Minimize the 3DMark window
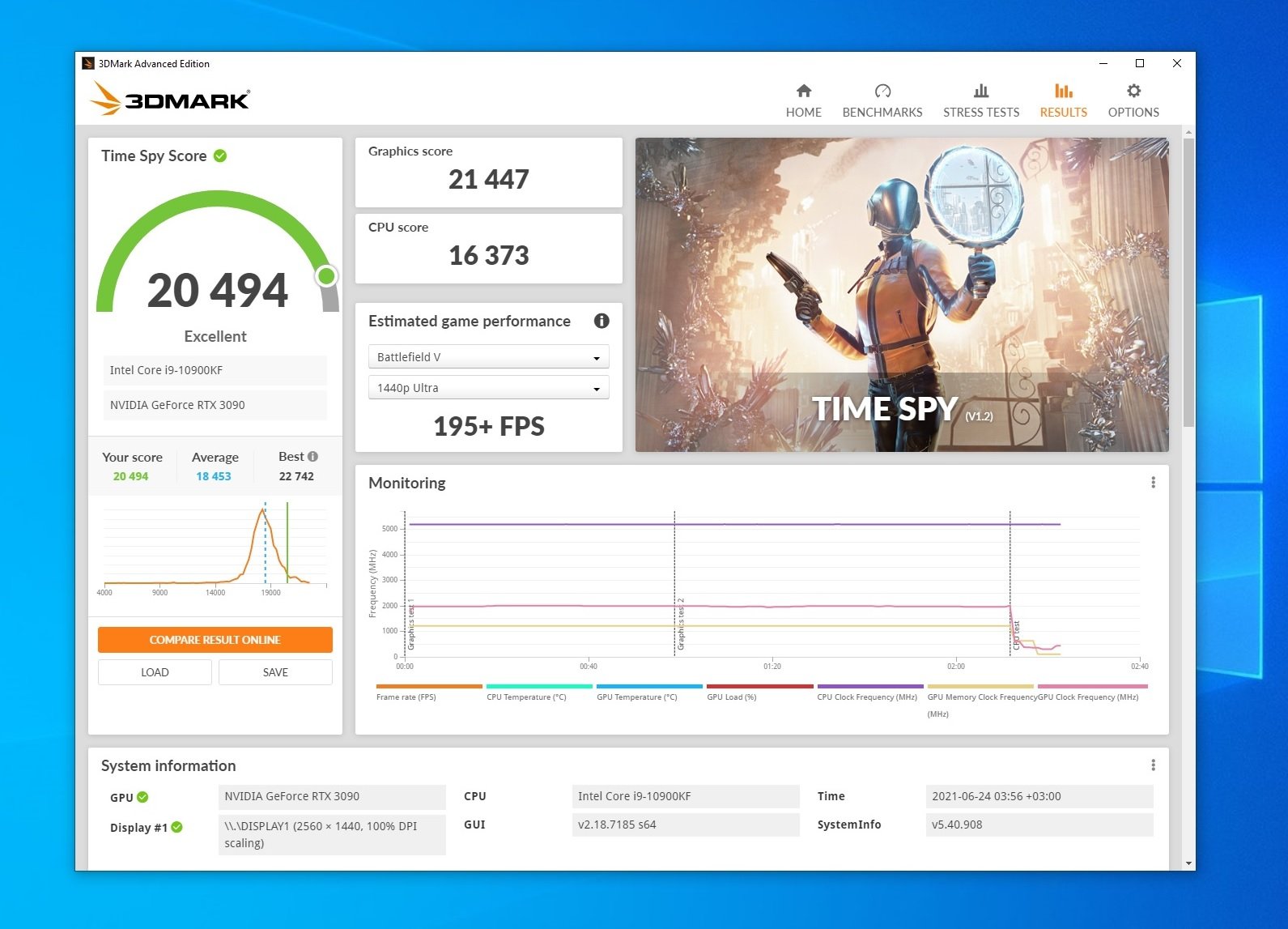Screen dimensions: 1288x929 1103,63
